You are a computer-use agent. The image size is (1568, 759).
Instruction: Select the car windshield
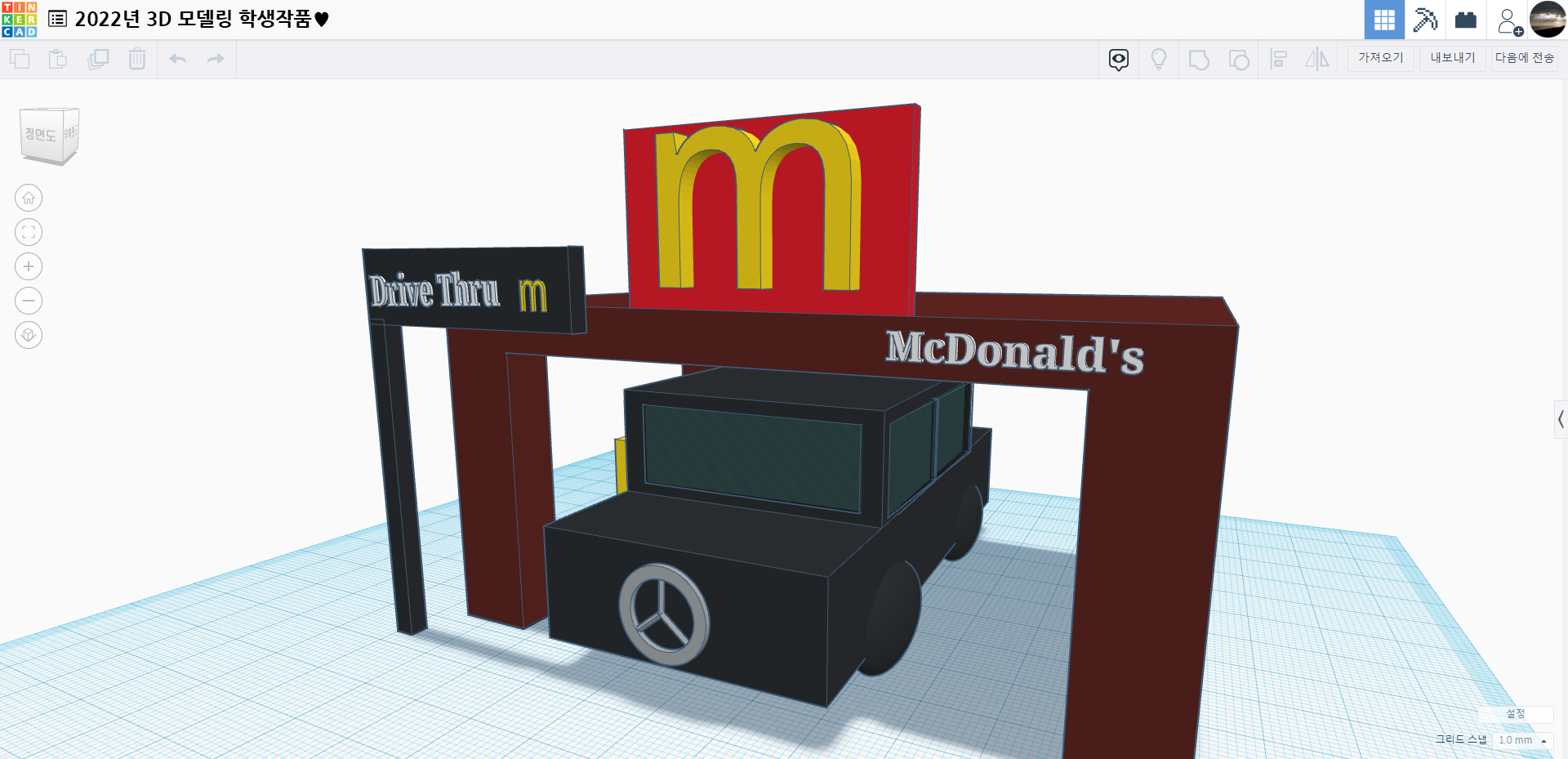tap(752, 458)
